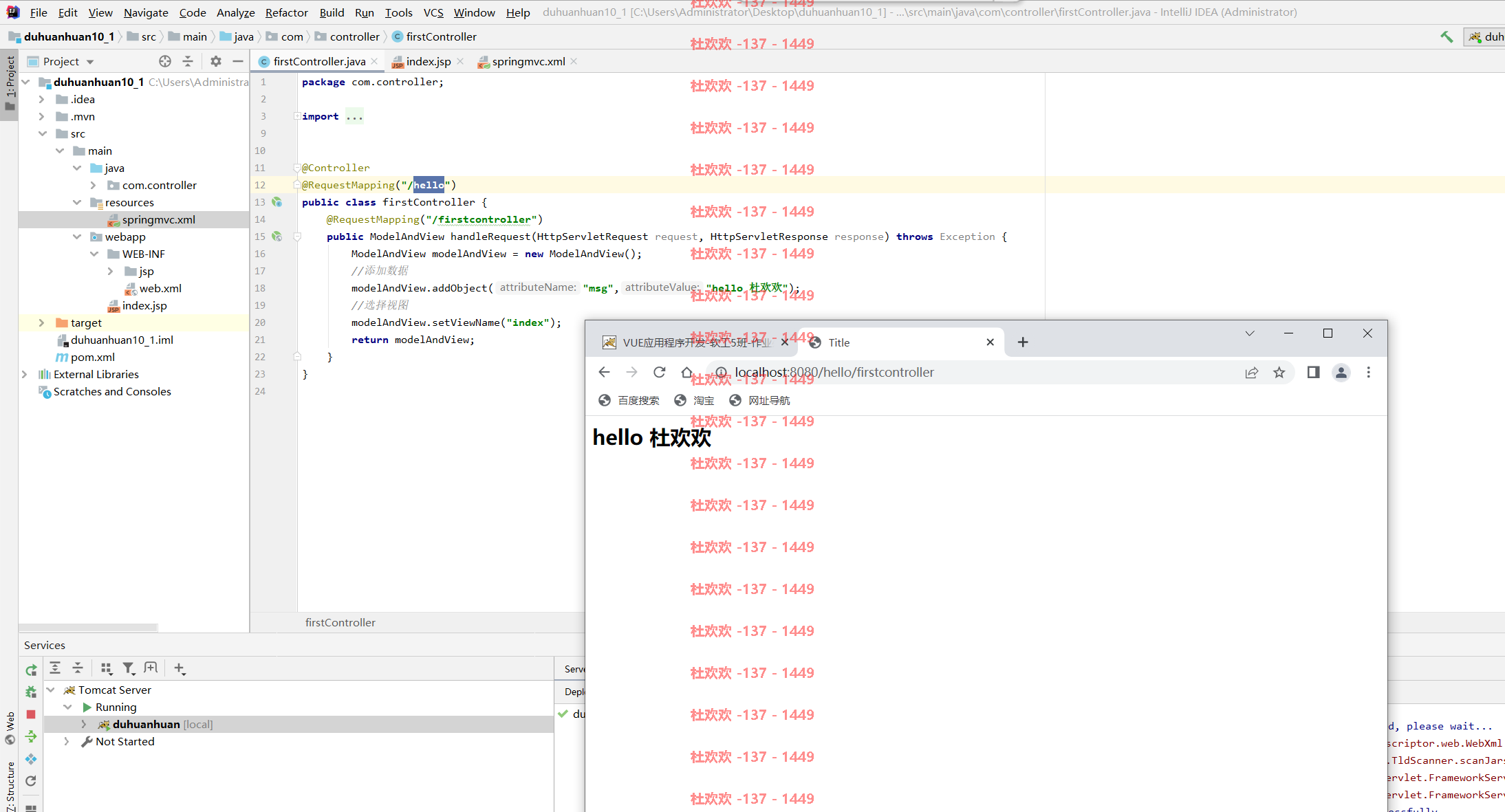
Task: Click the Group By icon in Services
Action: click(x=106, y=668)
